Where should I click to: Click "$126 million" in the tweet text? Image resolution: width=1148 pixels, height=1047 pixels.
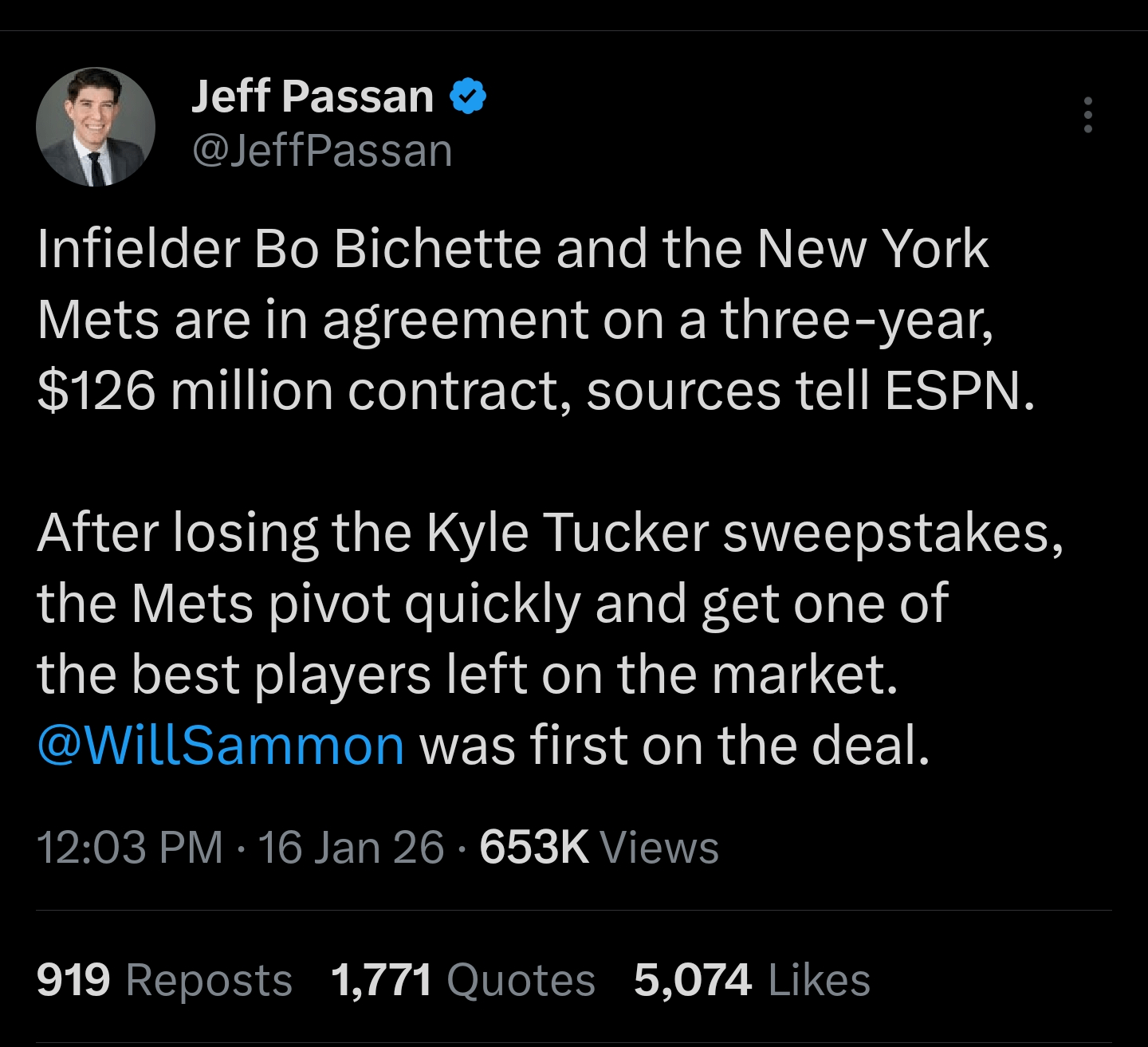185,392
